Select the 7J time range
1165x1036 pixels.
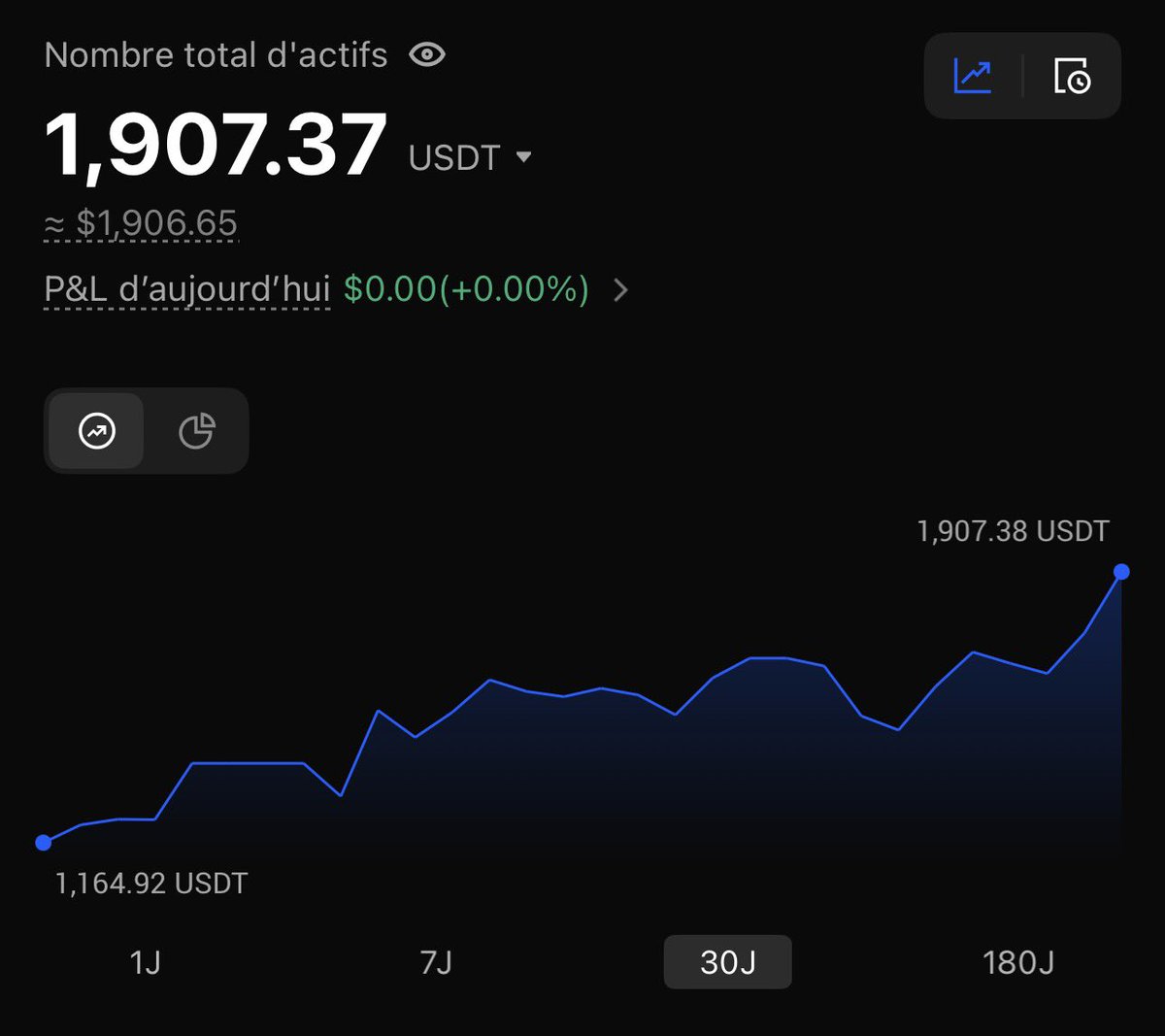[x=436, y=962]
